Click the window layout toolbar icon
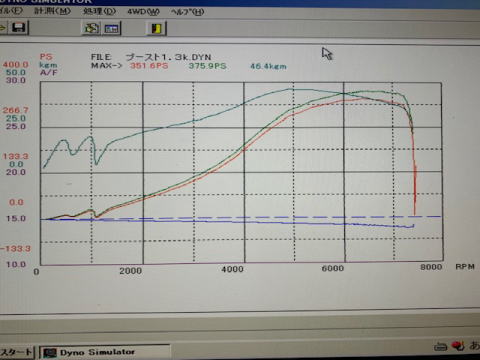480x360 pixels. click(x=111, y=29)
